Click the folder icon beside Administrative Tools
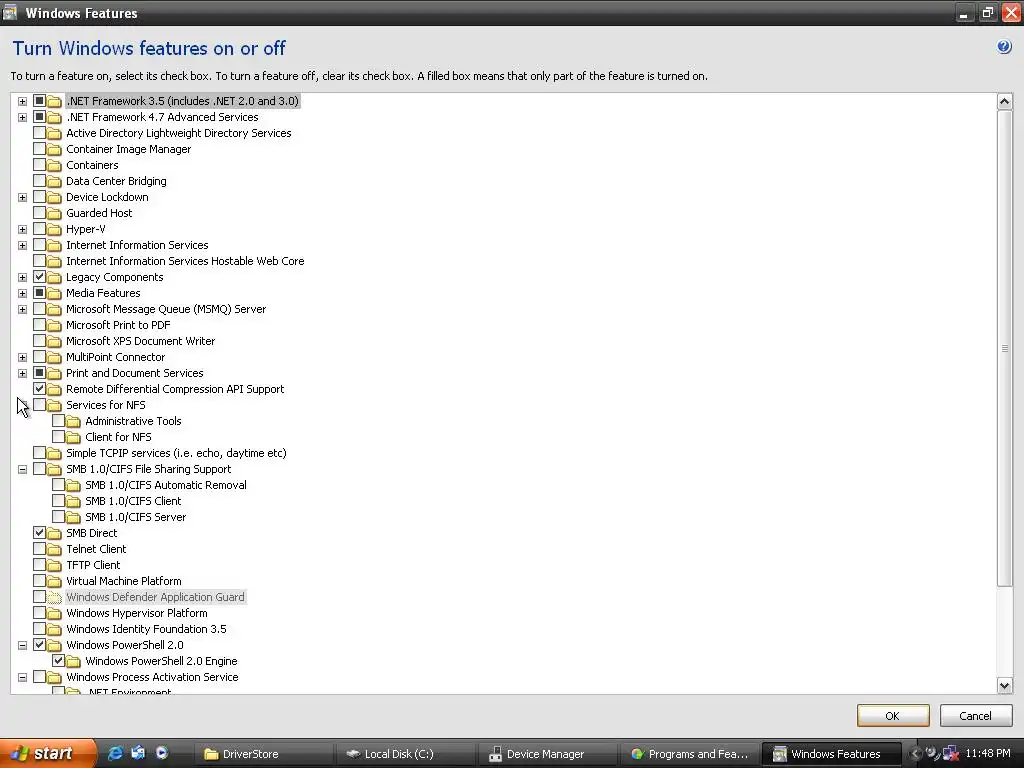1024x768 pixels. pos(73,421)
